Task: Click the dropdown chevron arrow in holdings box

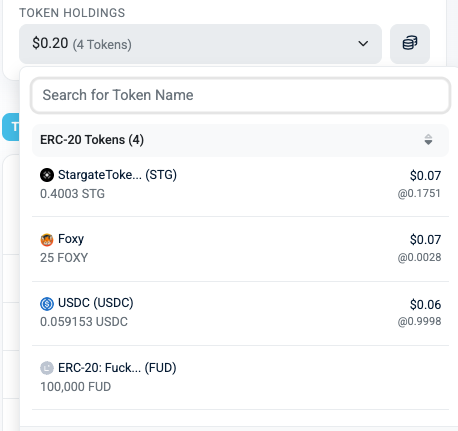Action: tap(363, 43)
